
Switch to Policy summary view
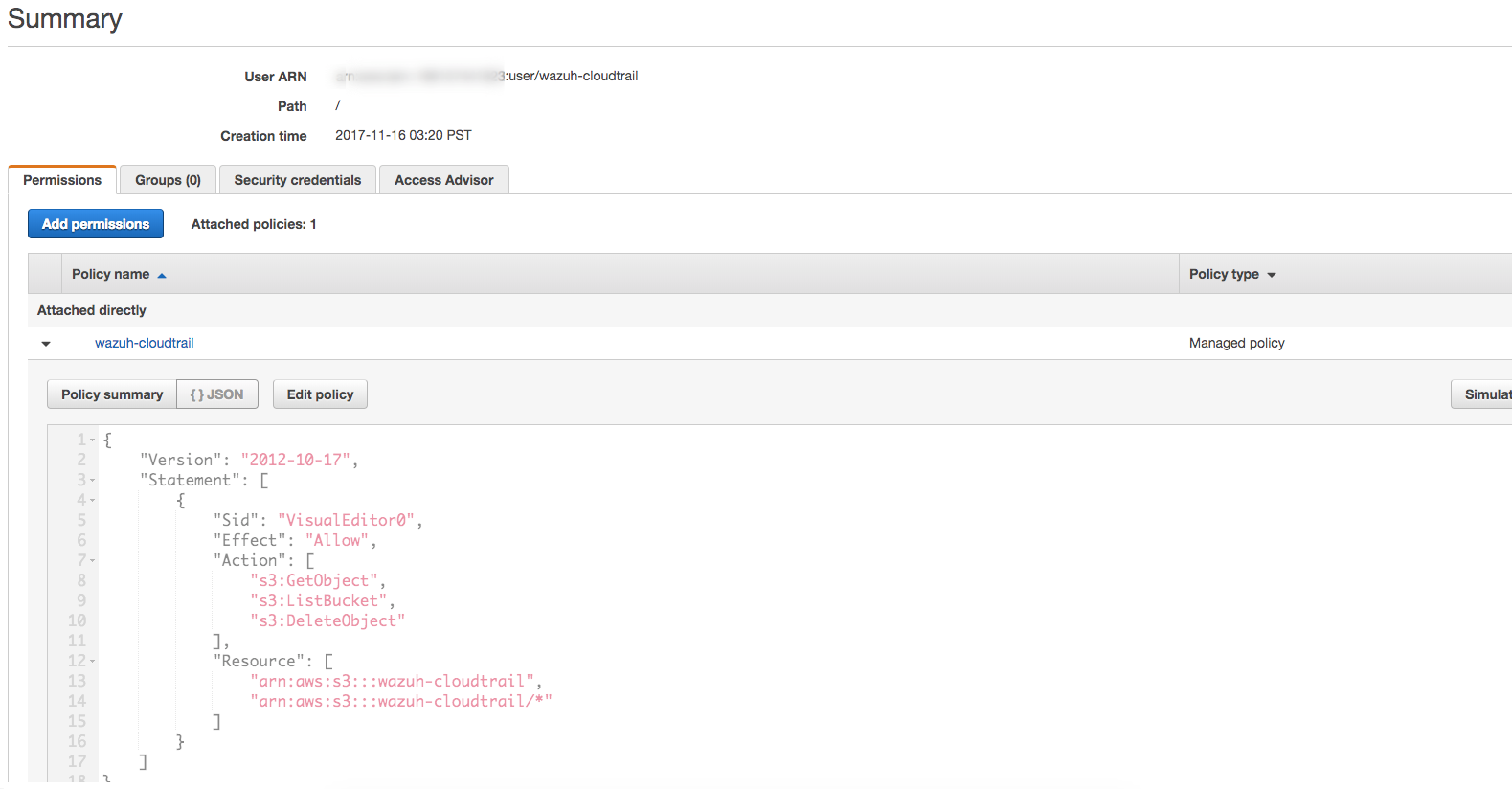112,394
